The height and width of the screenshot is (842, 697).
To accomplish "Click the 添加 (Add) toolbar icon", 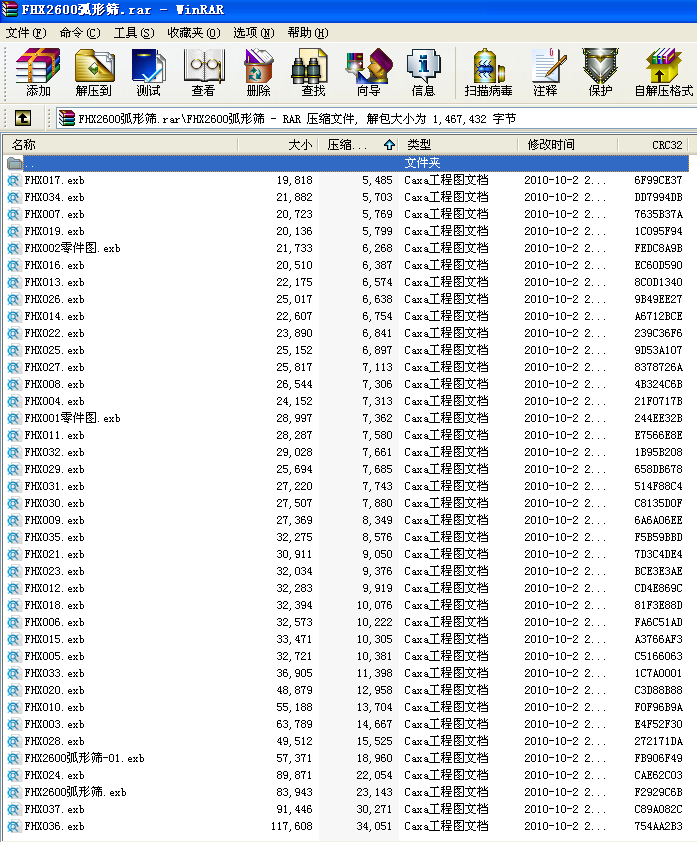I will click(x=38, y=72).
